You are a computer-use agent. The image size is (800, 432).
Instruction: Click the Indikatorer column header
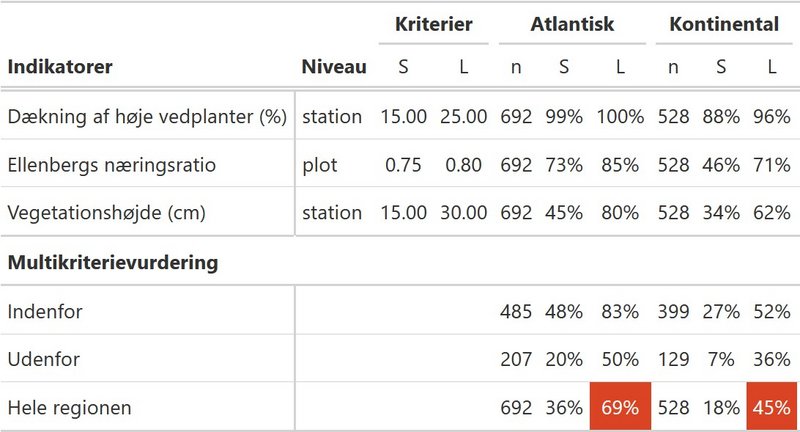click(x=60, y=67)
